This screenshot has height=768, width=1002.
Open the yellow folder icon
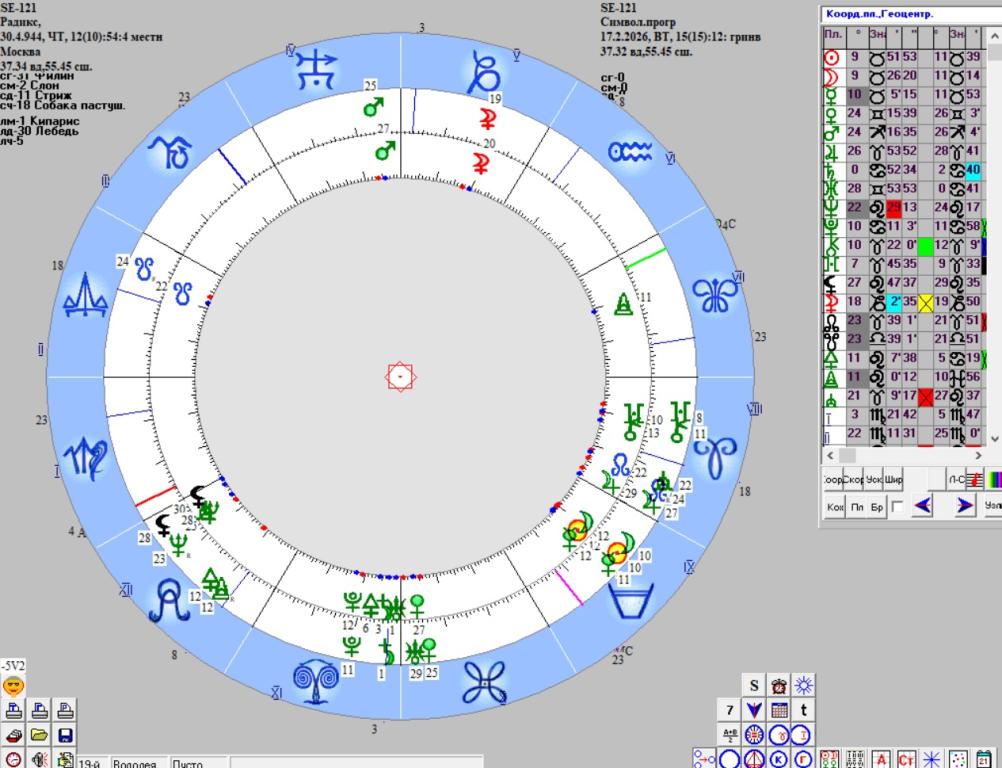click(x=40, y=736)
